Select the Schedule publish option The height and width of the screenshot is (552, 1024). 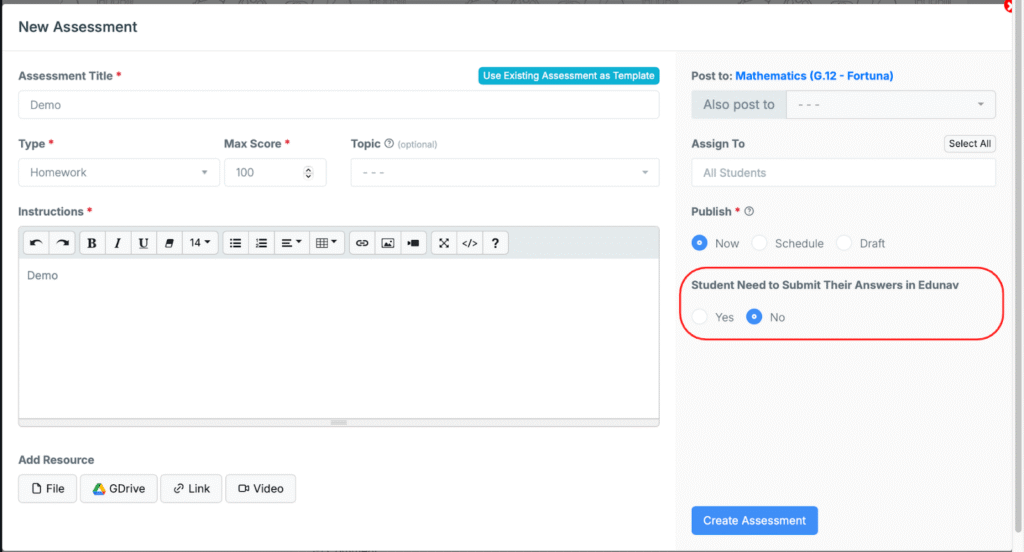click(760, 243)
